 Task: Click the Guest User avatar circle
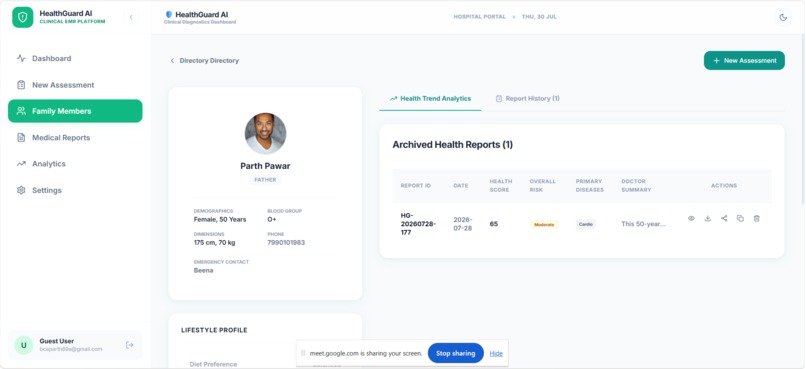click(24, 345)
